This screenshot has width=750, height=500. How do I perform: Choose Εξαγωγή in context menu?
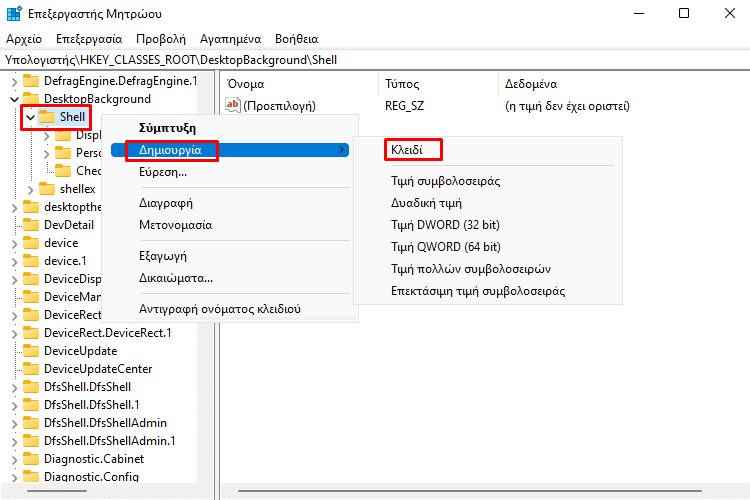coord(230,256)
